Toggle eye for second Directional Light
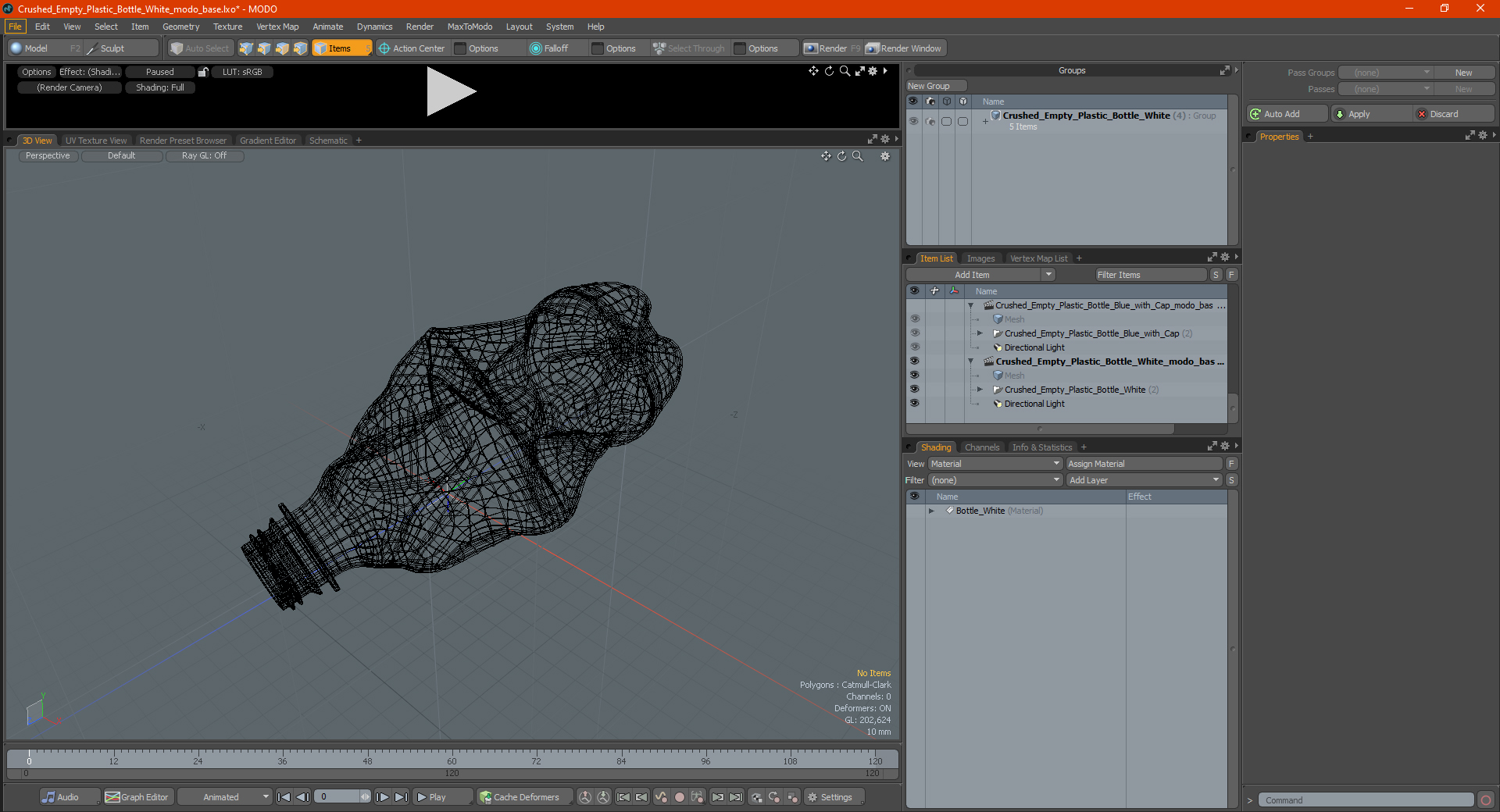 tap(914, 404)
